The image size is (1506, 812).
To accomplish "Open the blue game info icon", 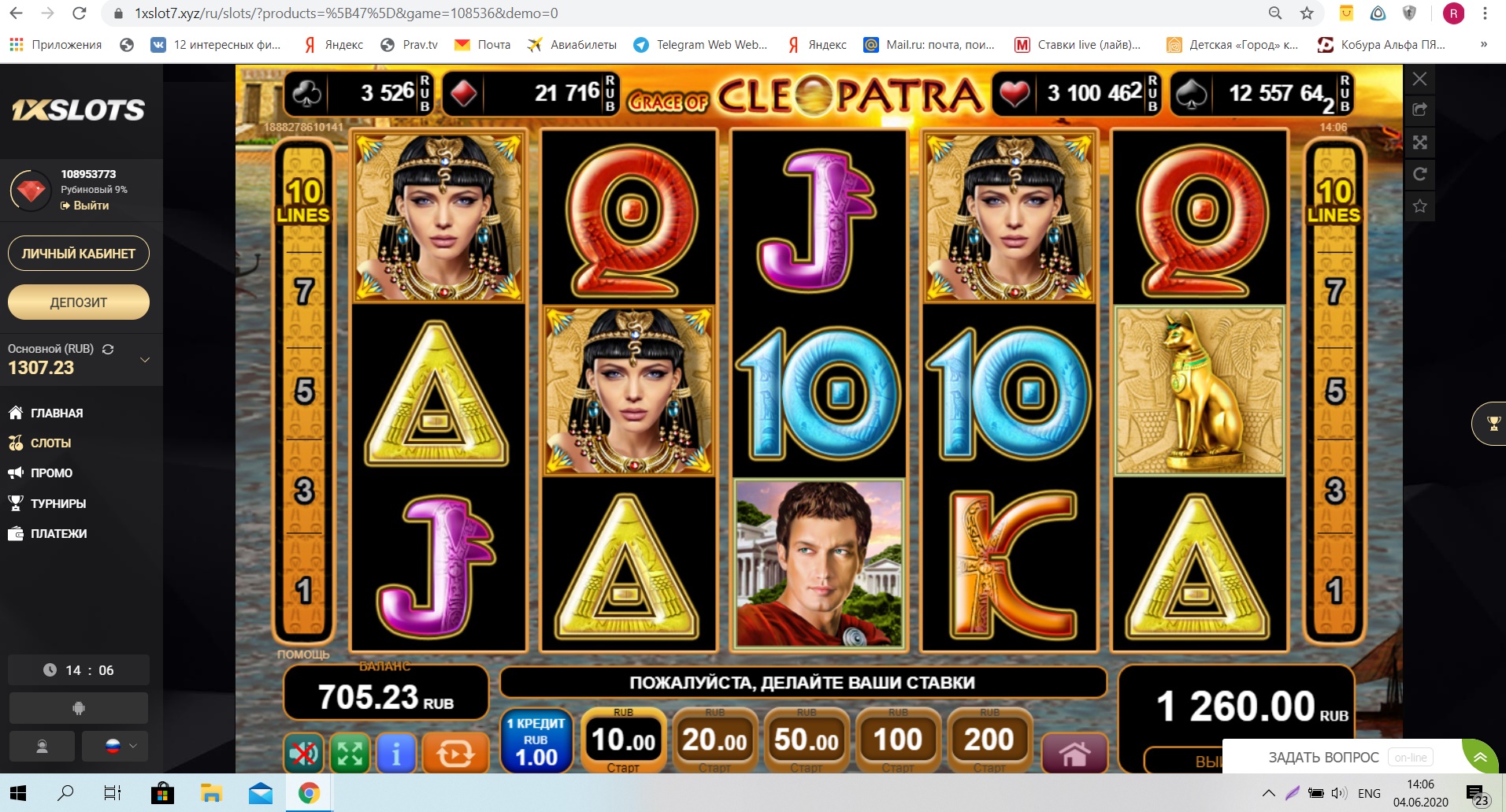I will pos(396,754).
